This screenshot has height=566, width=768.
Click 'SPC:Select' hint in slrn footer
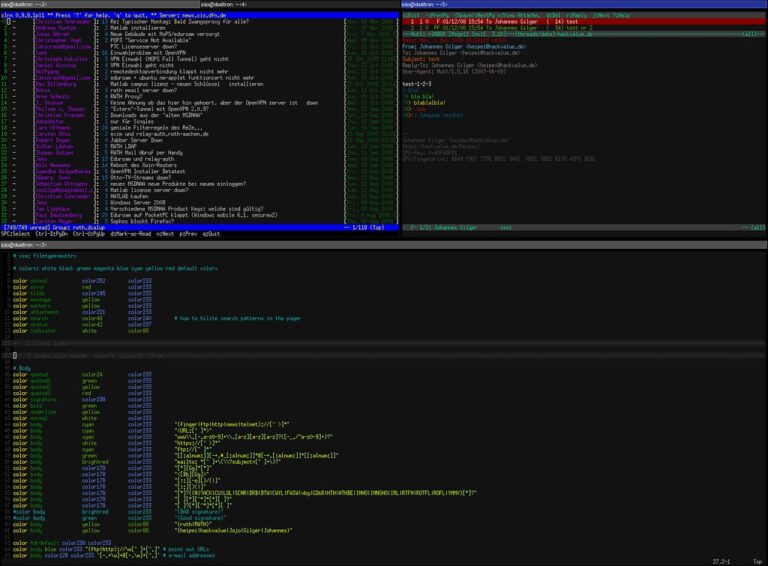point(15,234)
